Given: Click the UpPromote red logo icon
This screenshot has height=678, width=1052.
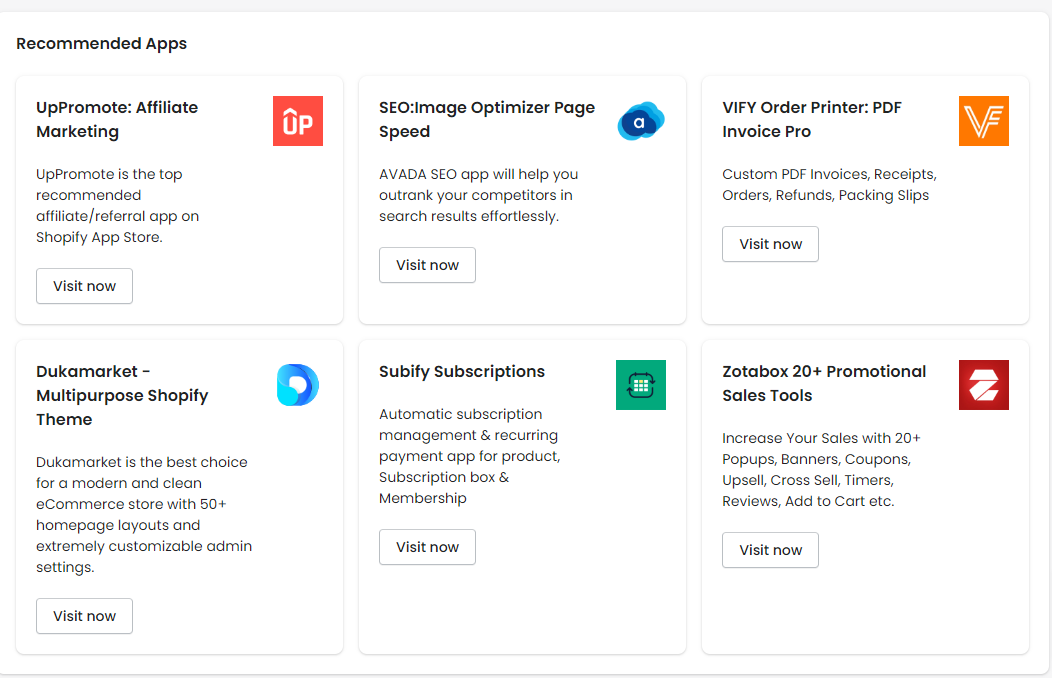Looking at the screenshot, I should coord(298,121).
